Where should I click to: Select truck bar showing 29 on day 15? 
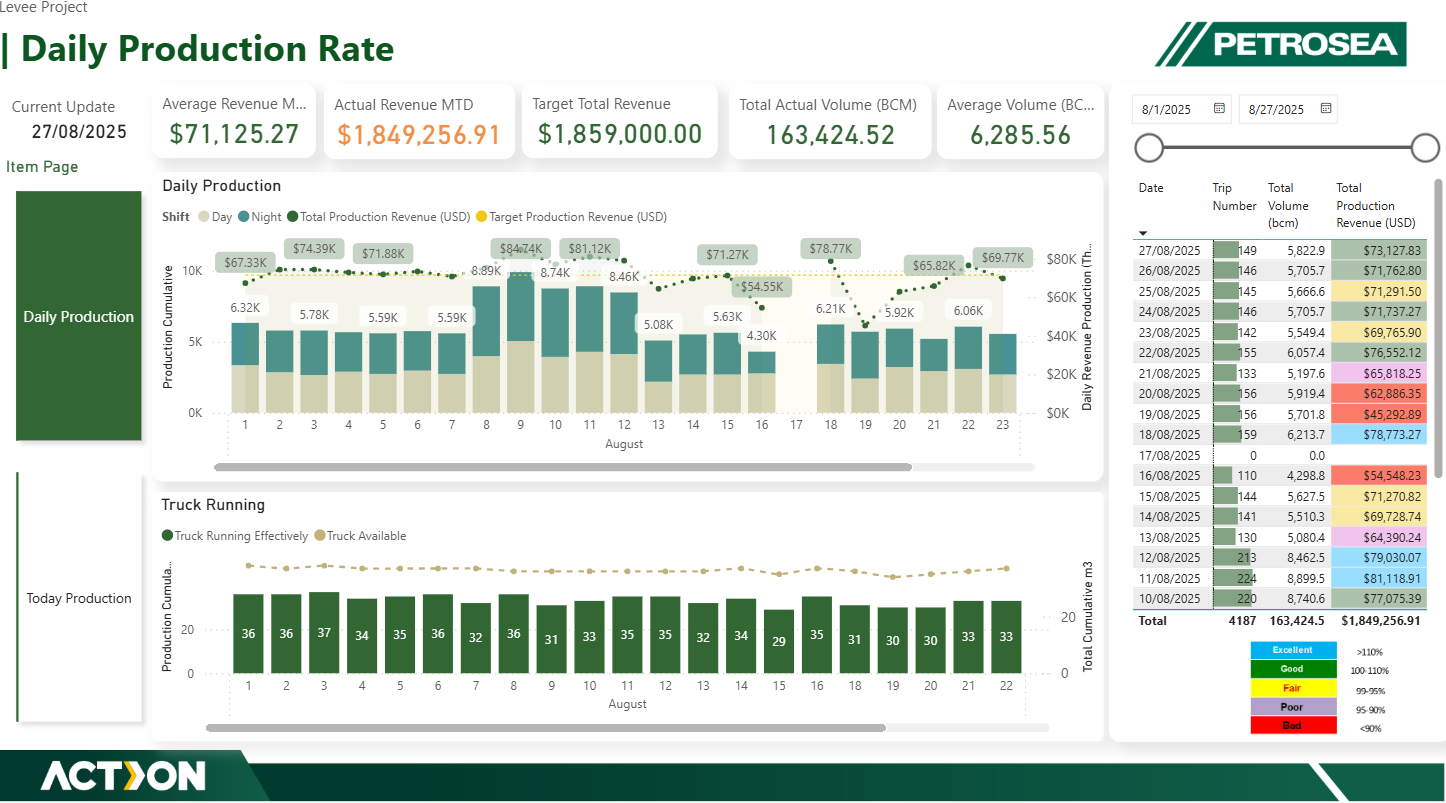click(779, 642)
